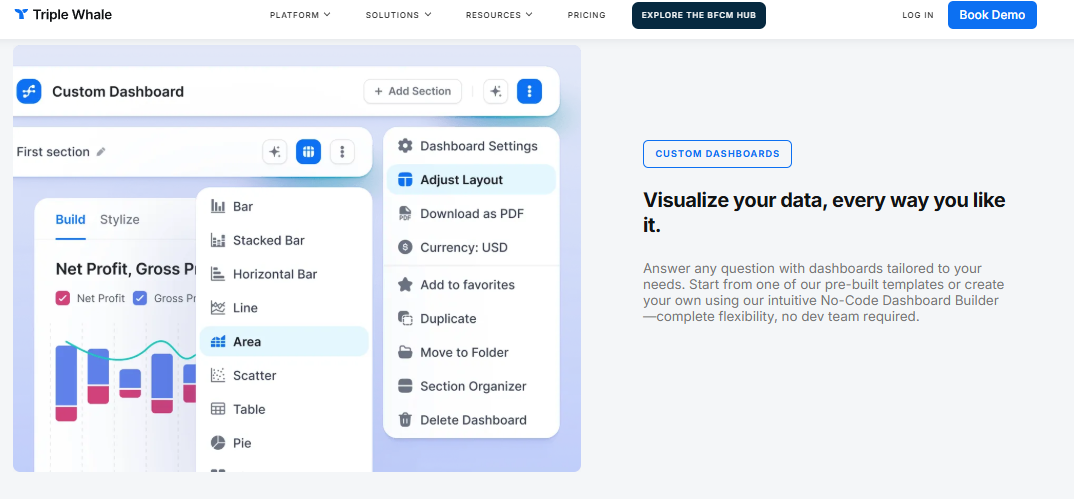Click the Net Profit, Gross chart title

pyautogui.click(x=127, y=269)
